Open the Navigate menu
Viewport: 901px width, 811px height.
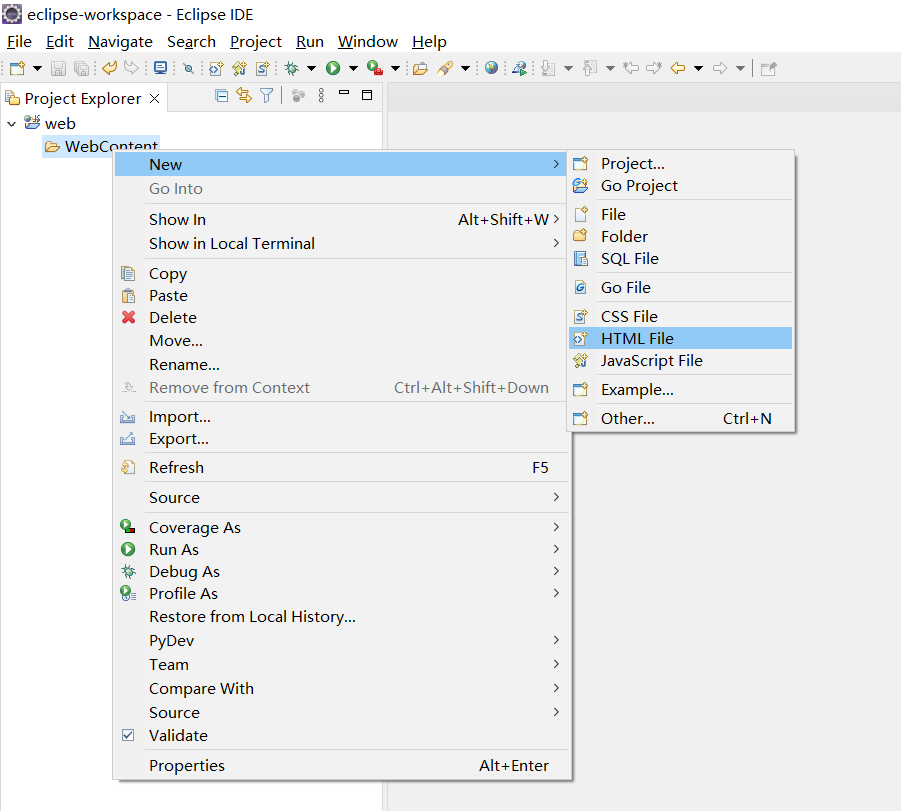120,41
